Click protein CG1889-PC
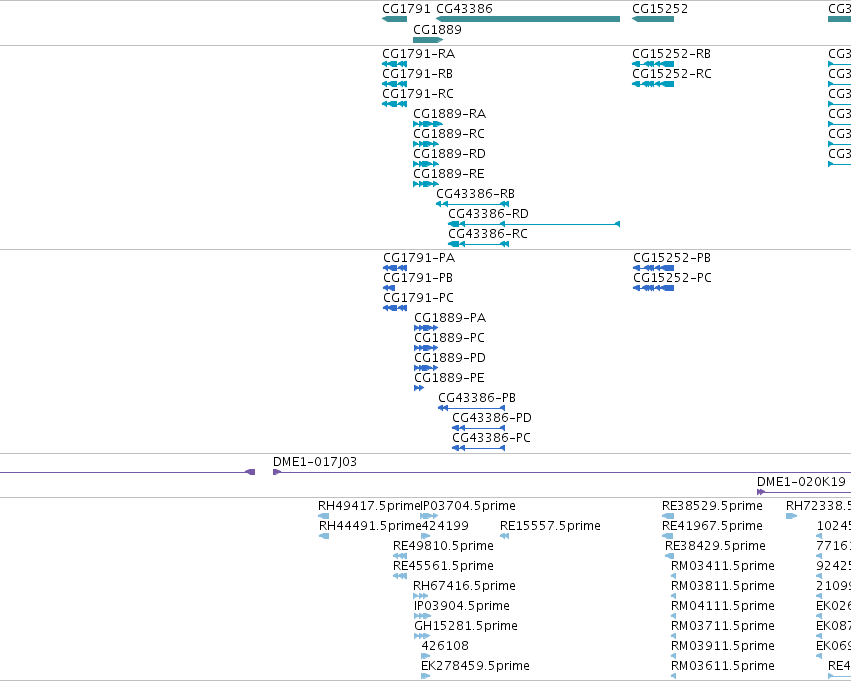This screenshot has width=851, height=681. click(x=449, y=338)
